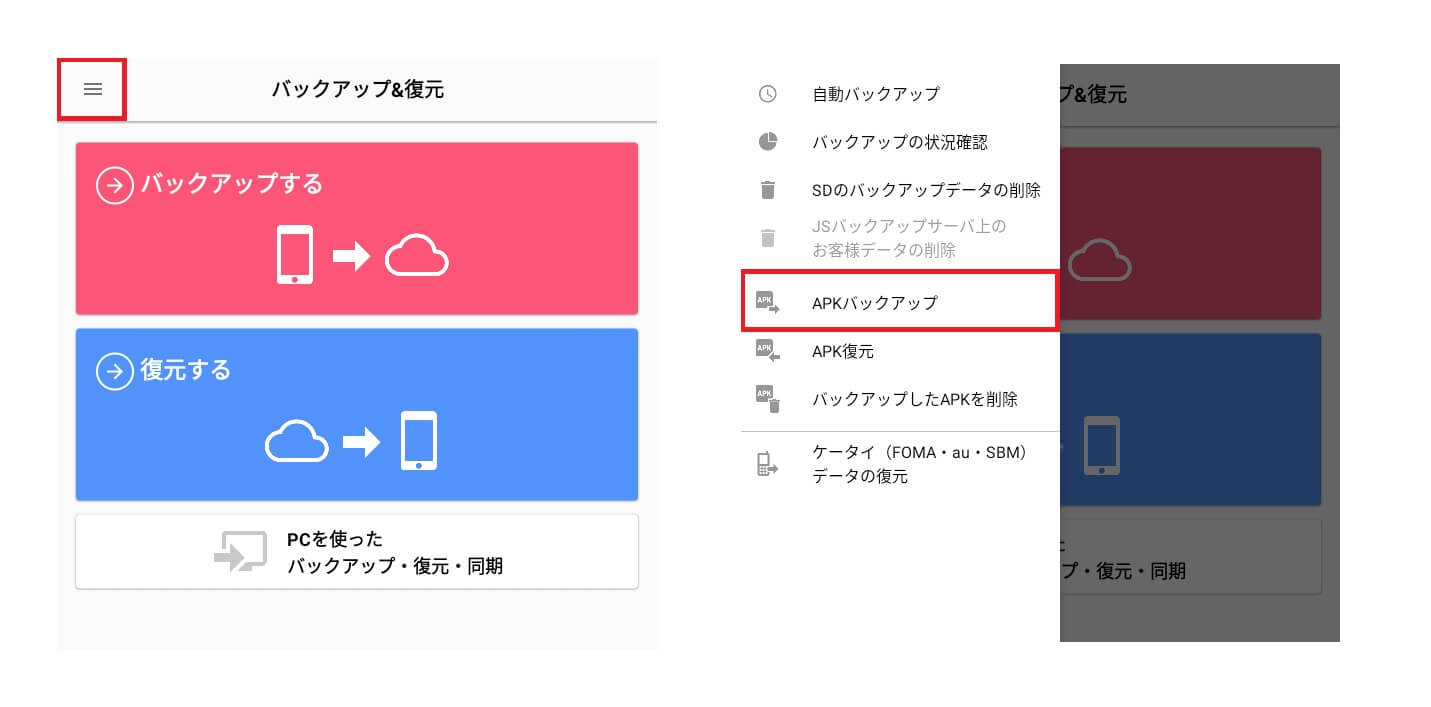Click the delete backed-up APK icon
1431x707 pixels.
(767, 399)
